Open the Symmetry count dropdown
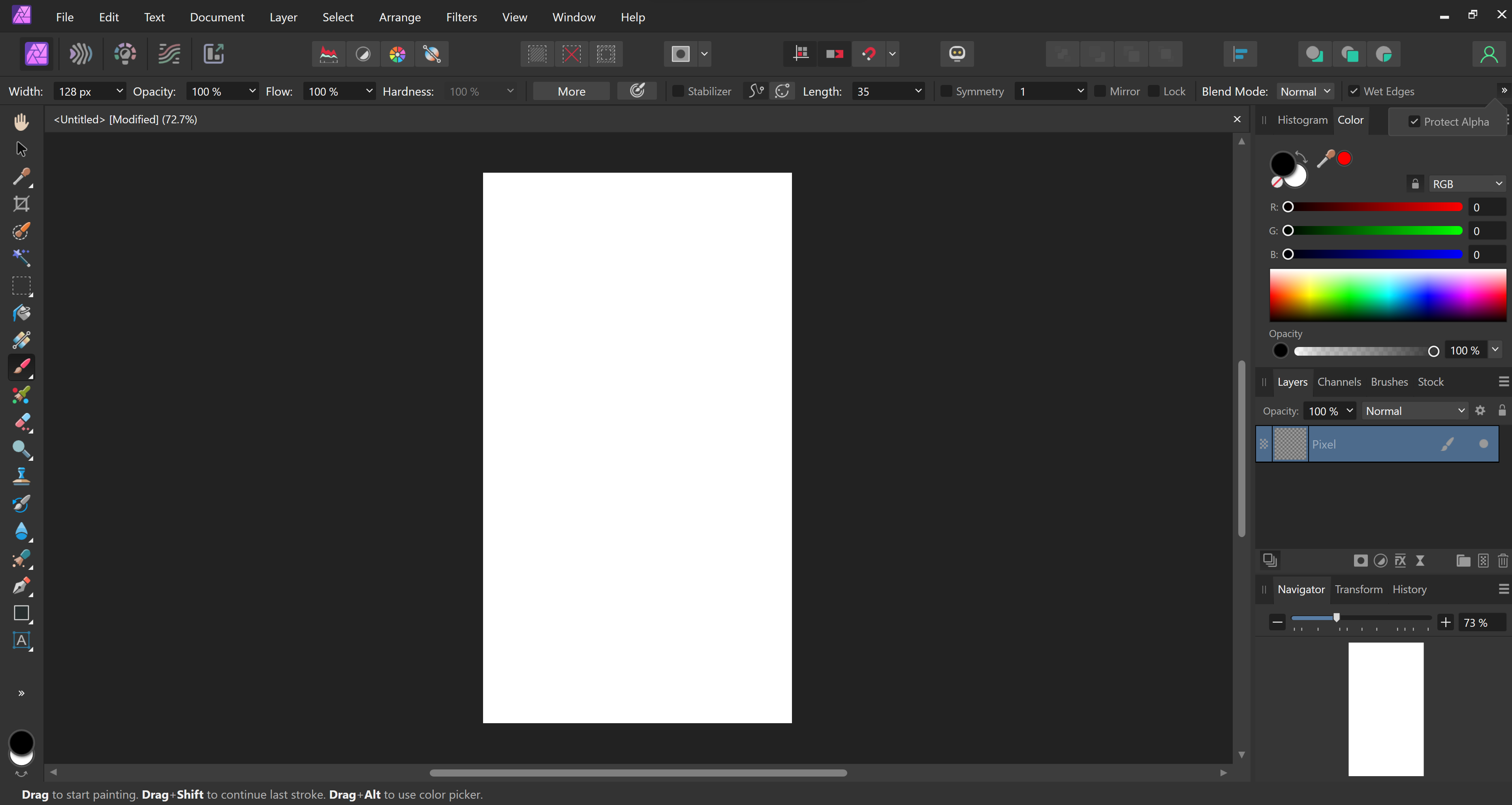 pyautogui.click(x=1080, y=91)
